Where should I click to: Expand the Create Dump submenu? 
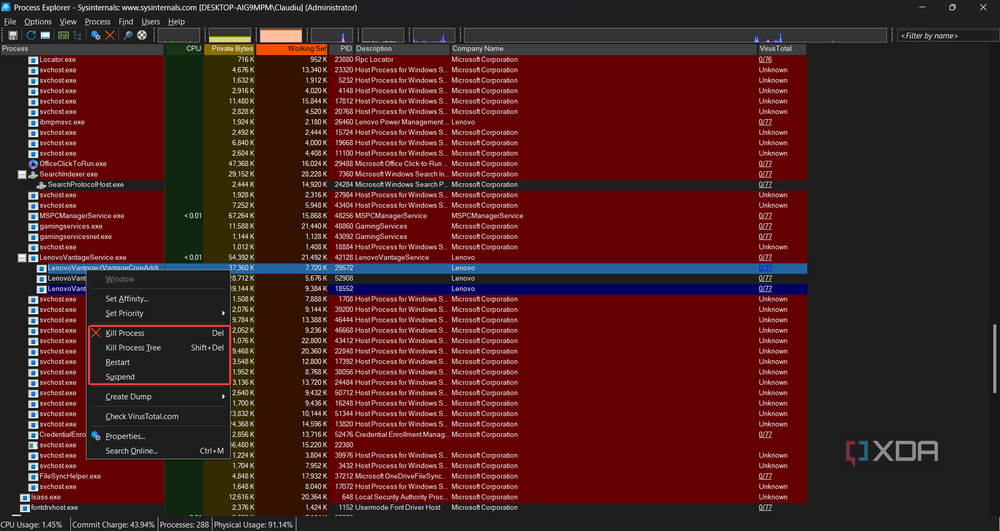click(x=158, y=396)
